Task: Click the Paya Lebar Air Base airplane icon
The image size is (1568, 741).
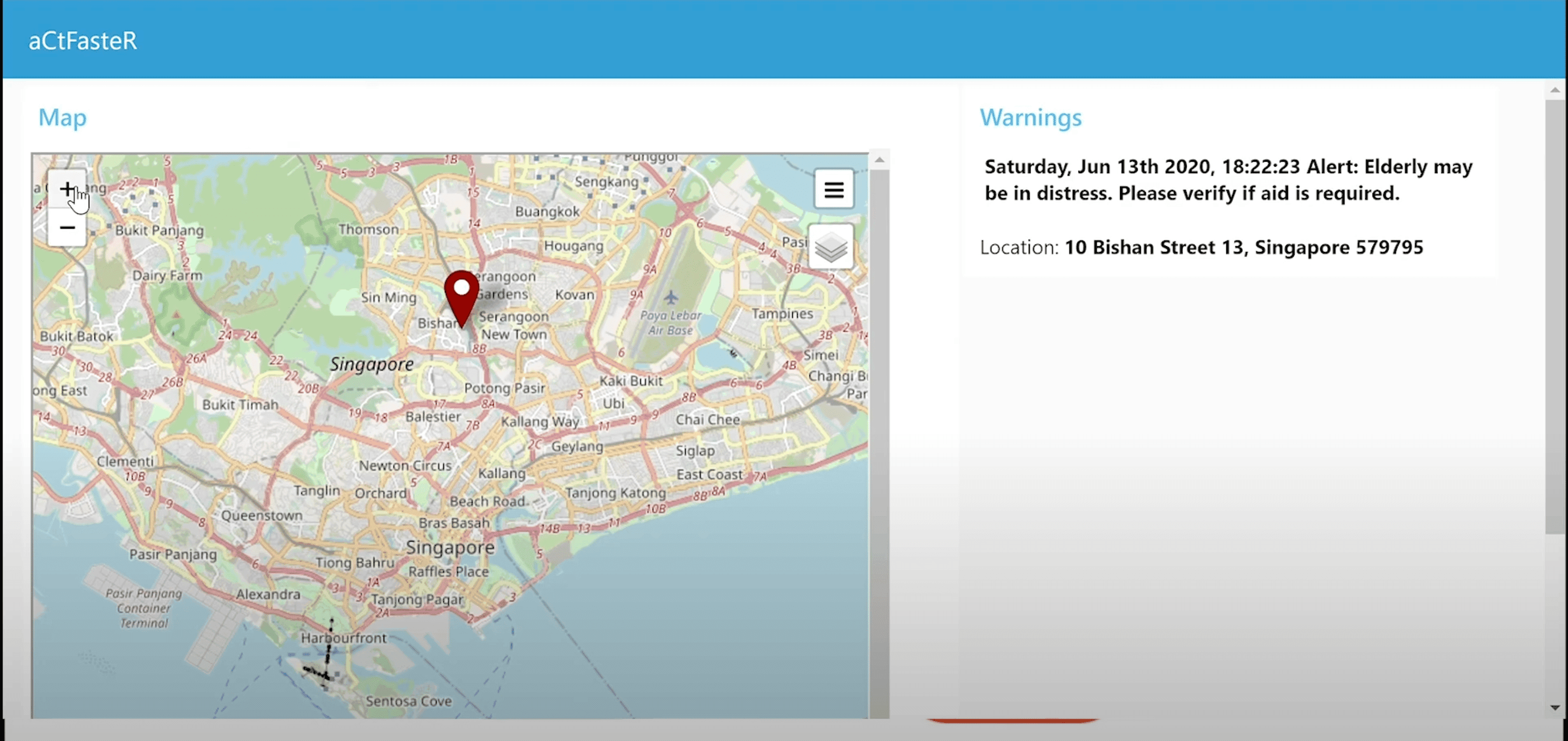Action: point(671,297)
